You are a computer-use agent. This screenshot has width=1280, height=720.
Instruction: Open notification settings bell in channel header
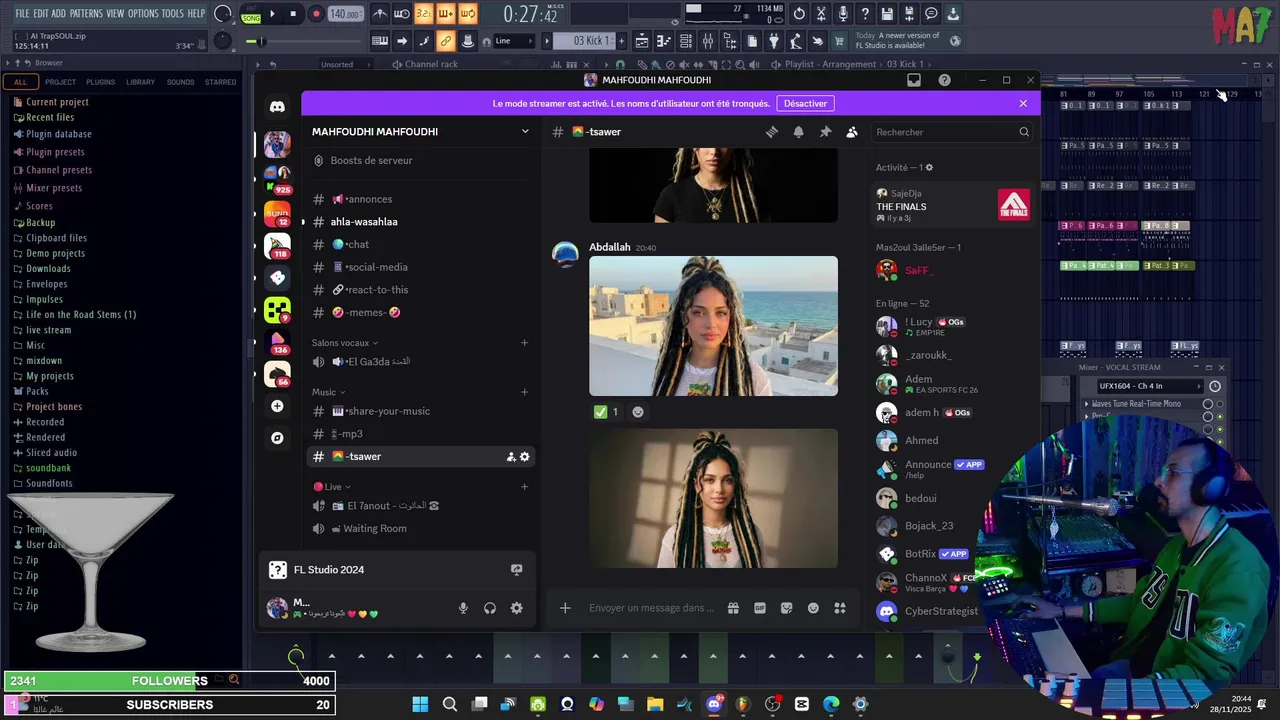coord(798,132)
